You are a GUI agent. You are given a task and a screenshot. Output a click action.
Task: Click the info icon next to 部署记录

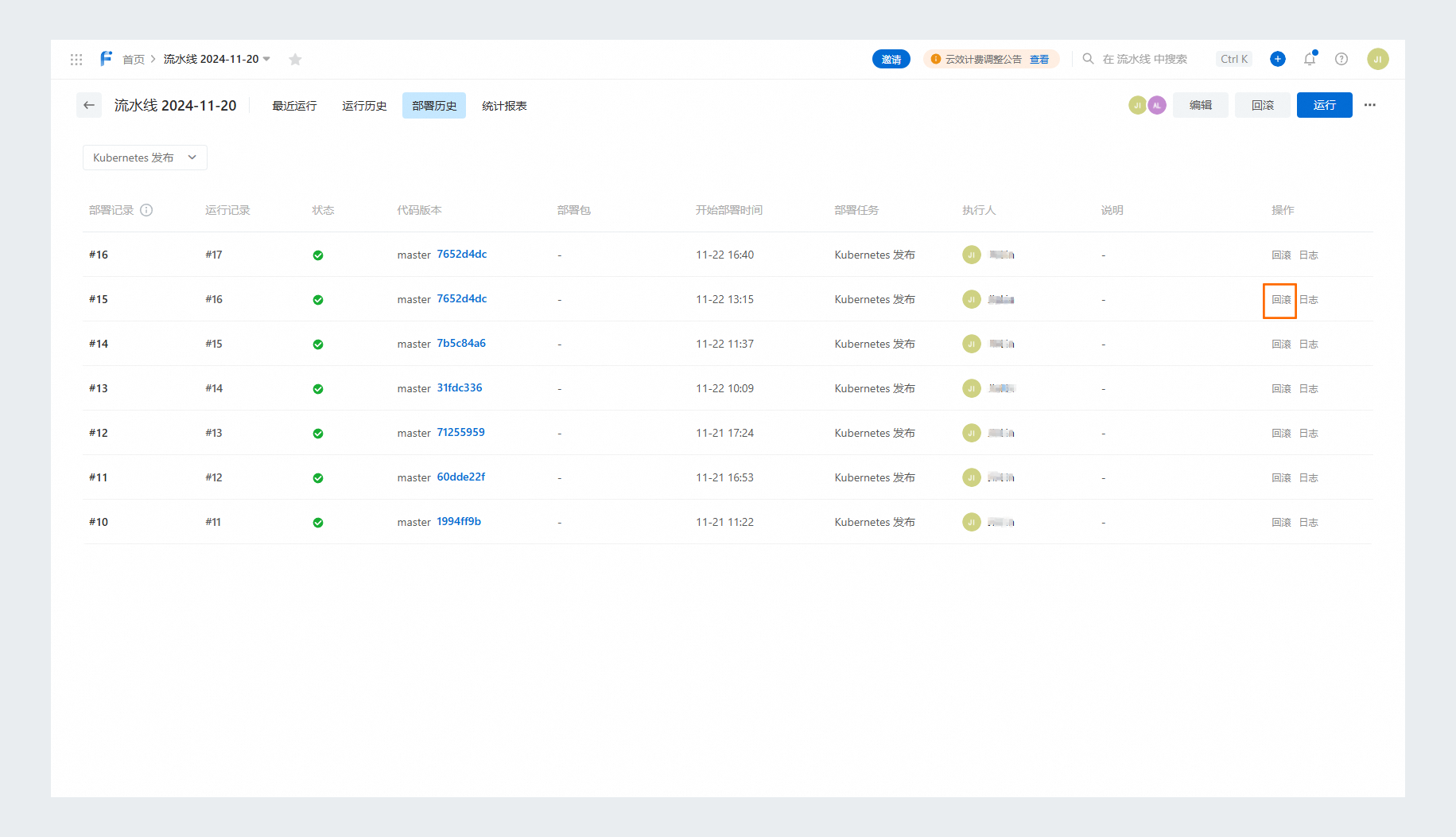click(x=146, y=210)
